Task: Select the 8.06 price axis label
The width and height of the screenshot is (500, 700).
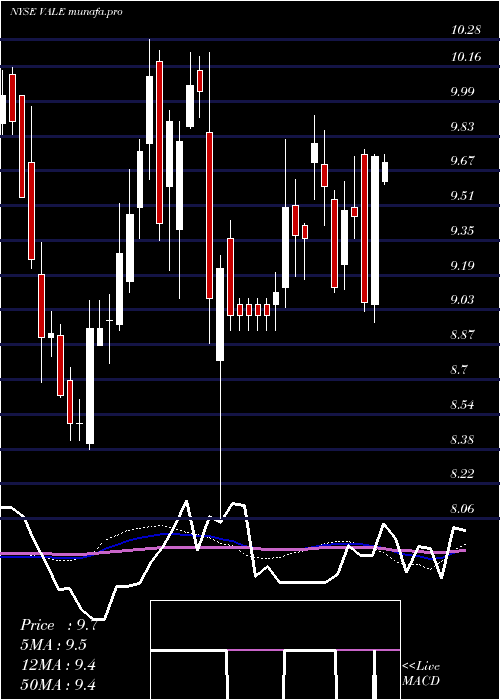Action: (462, 508)
